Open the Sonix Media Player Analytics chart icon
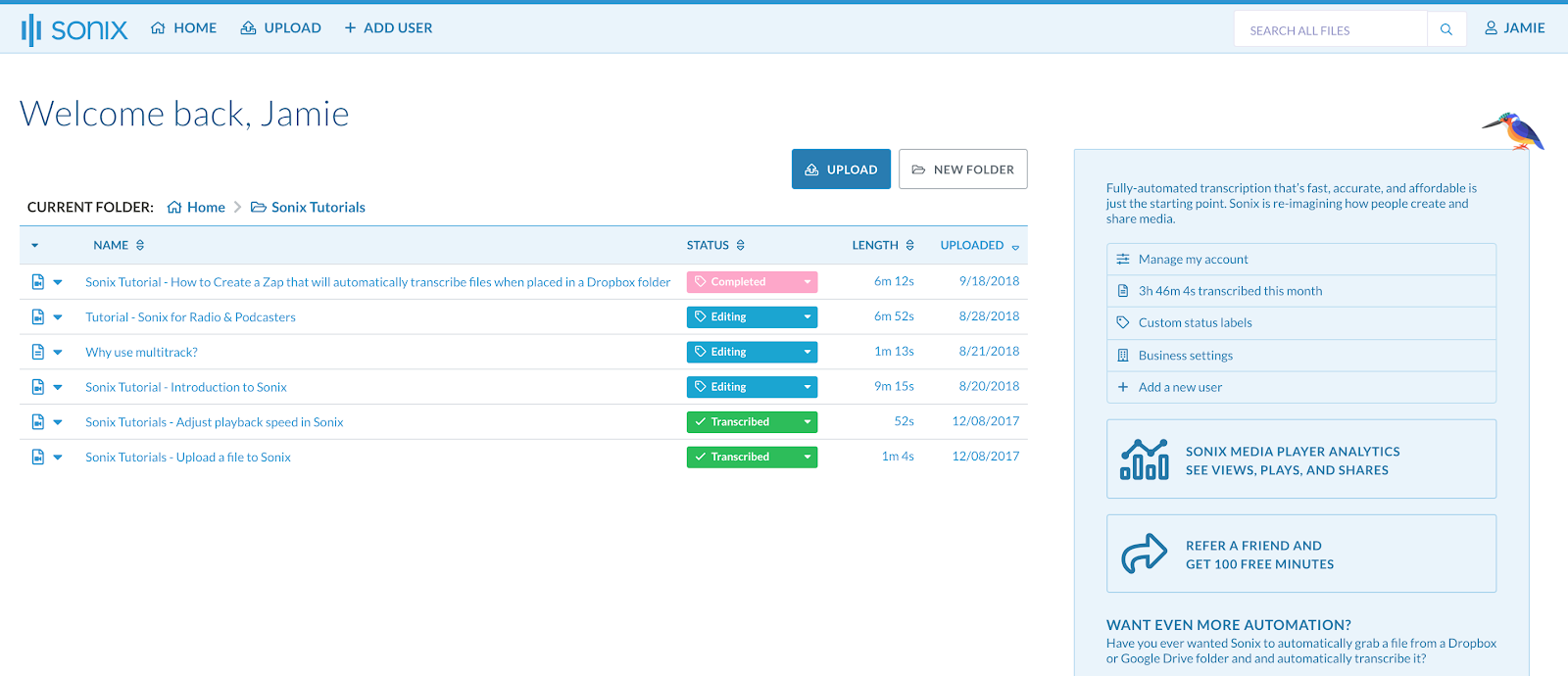This screenshot has width=1568, height=676. coord(1145,459)
